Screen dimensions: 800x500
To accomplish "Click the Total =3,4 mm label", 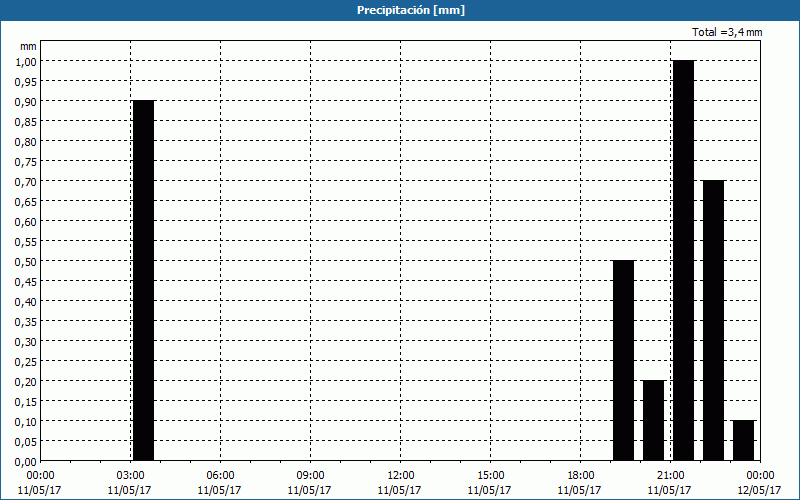I will click(727, 32).
